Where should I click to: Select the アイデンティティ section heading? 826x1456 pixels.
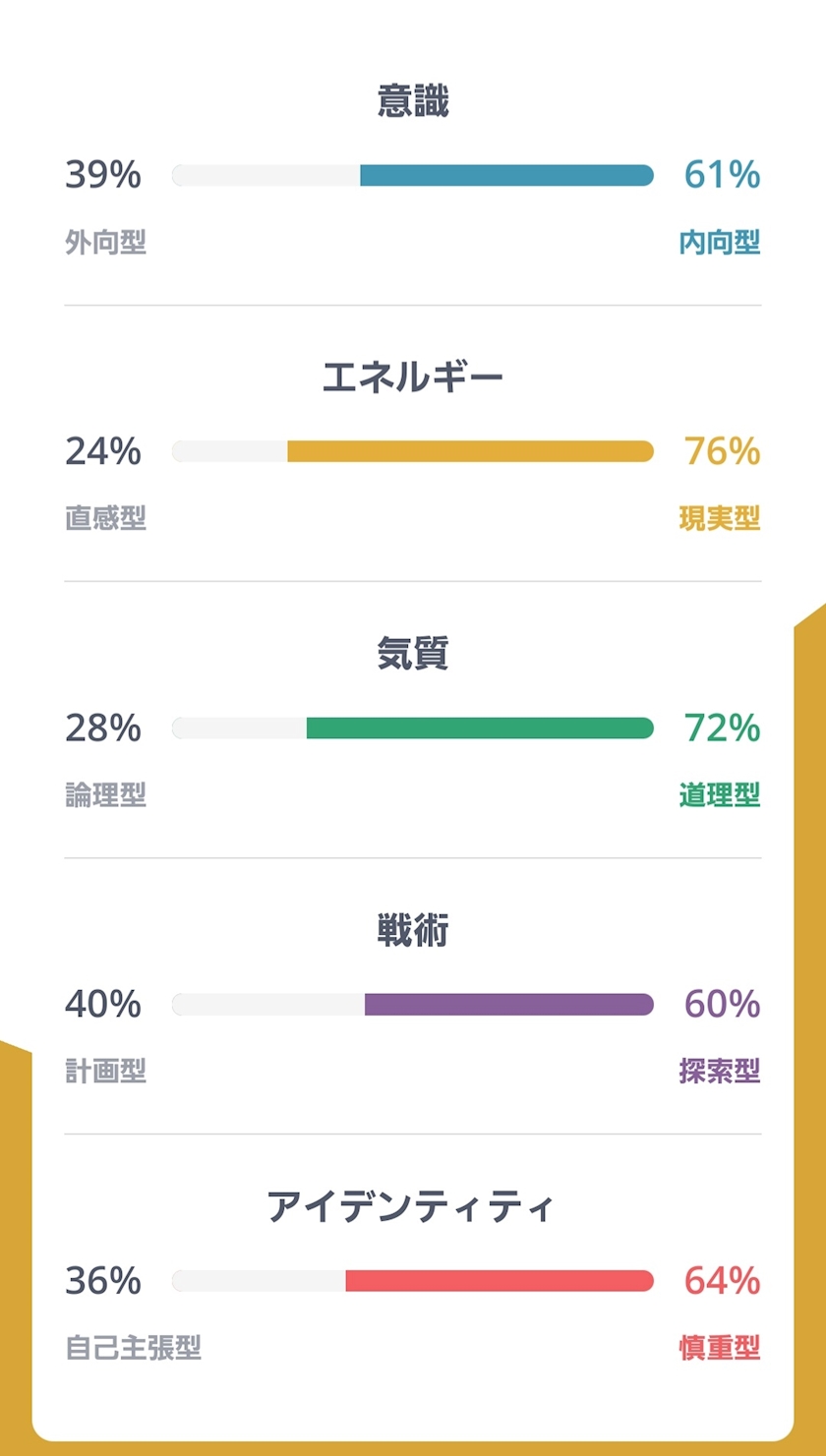click(413, 1207)
